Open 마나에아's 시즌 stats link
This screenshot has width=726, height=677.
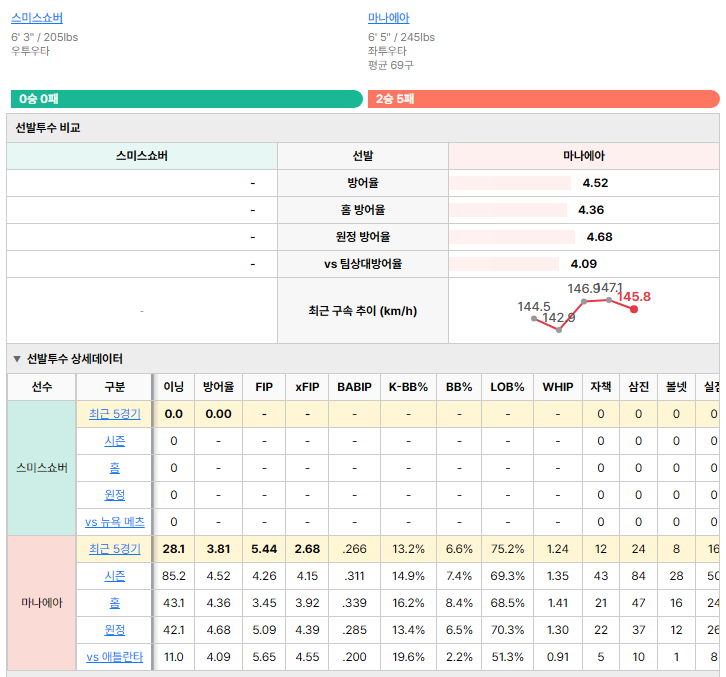tap(114, 576)
